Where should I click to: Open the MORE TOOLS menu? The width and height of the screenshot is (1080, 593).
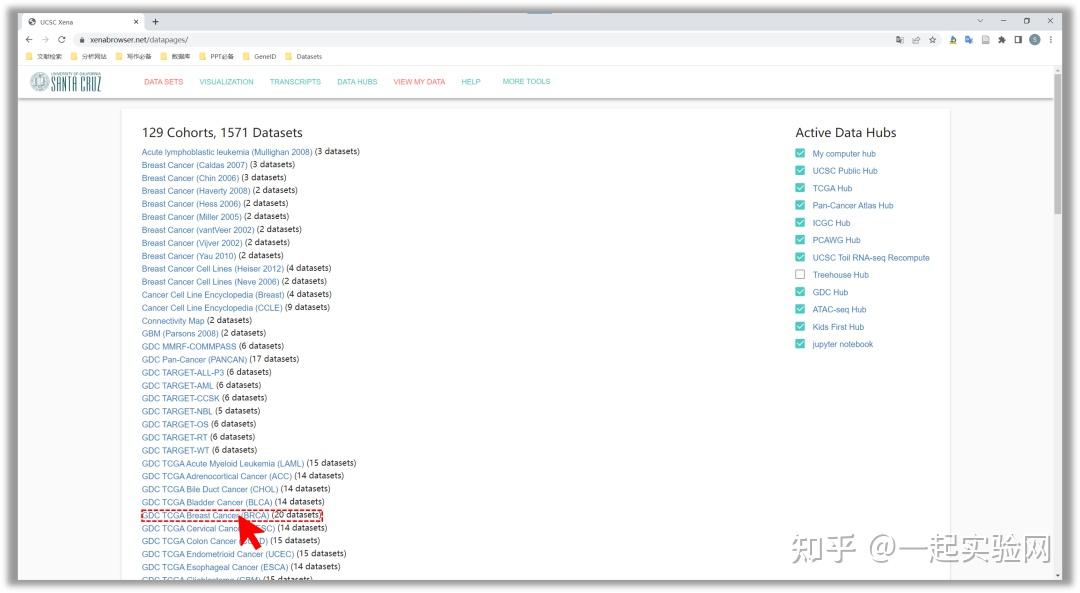pyautogui.click(x=526, y=81)
